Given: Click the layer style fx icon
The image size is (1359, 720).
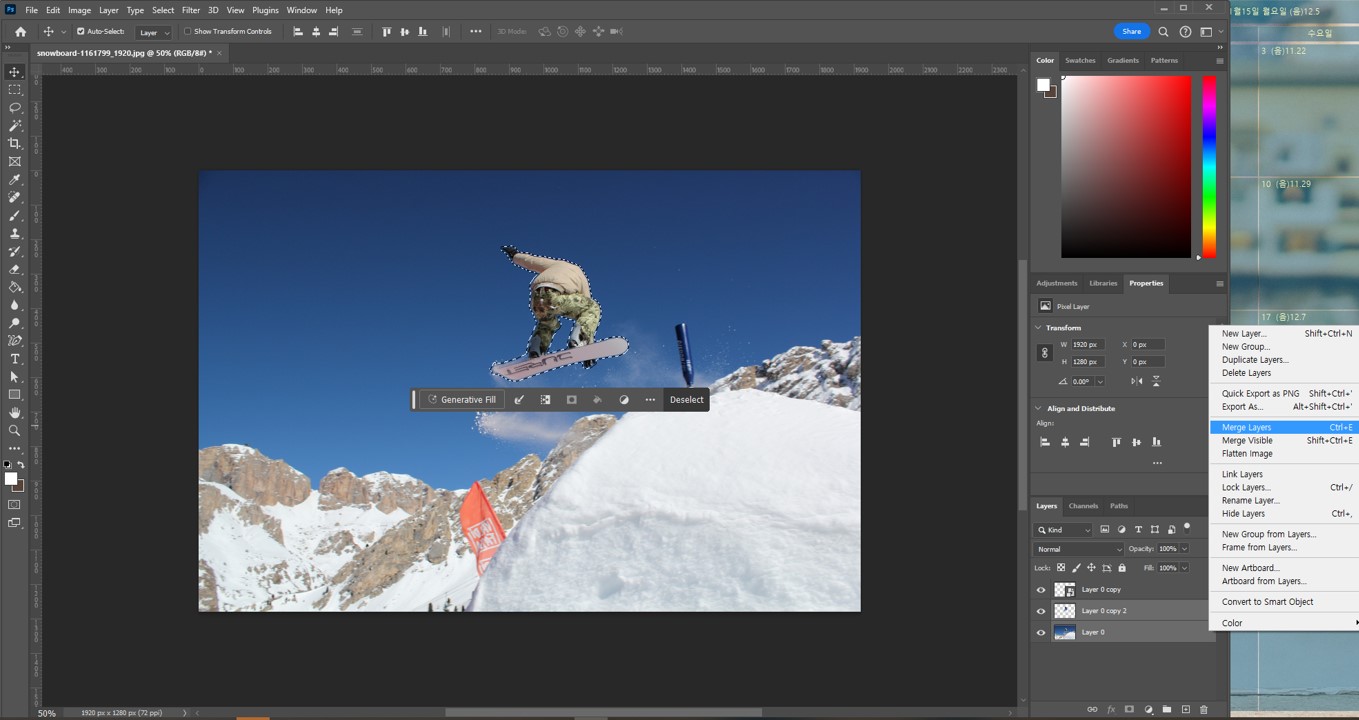Looking at the screenshot, I should click(1111, 710).
